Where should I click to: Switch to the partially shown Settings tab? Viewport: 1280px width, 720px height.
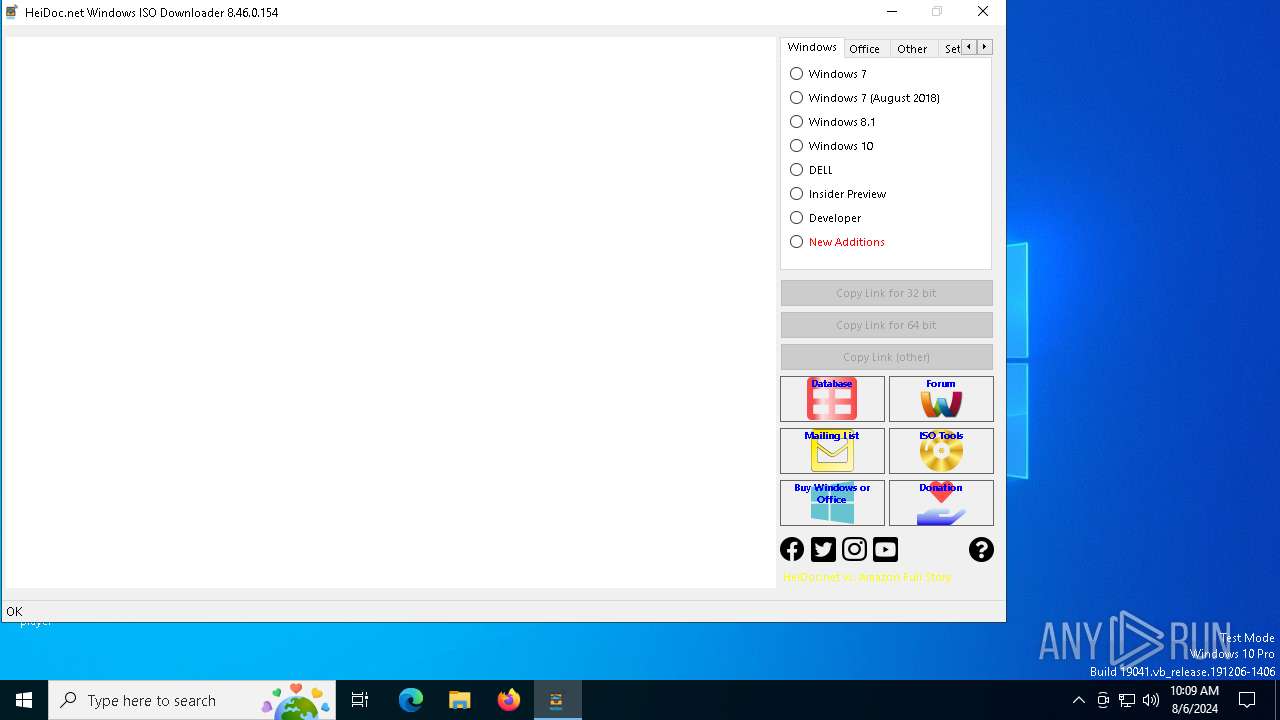[x=950, y=49]
